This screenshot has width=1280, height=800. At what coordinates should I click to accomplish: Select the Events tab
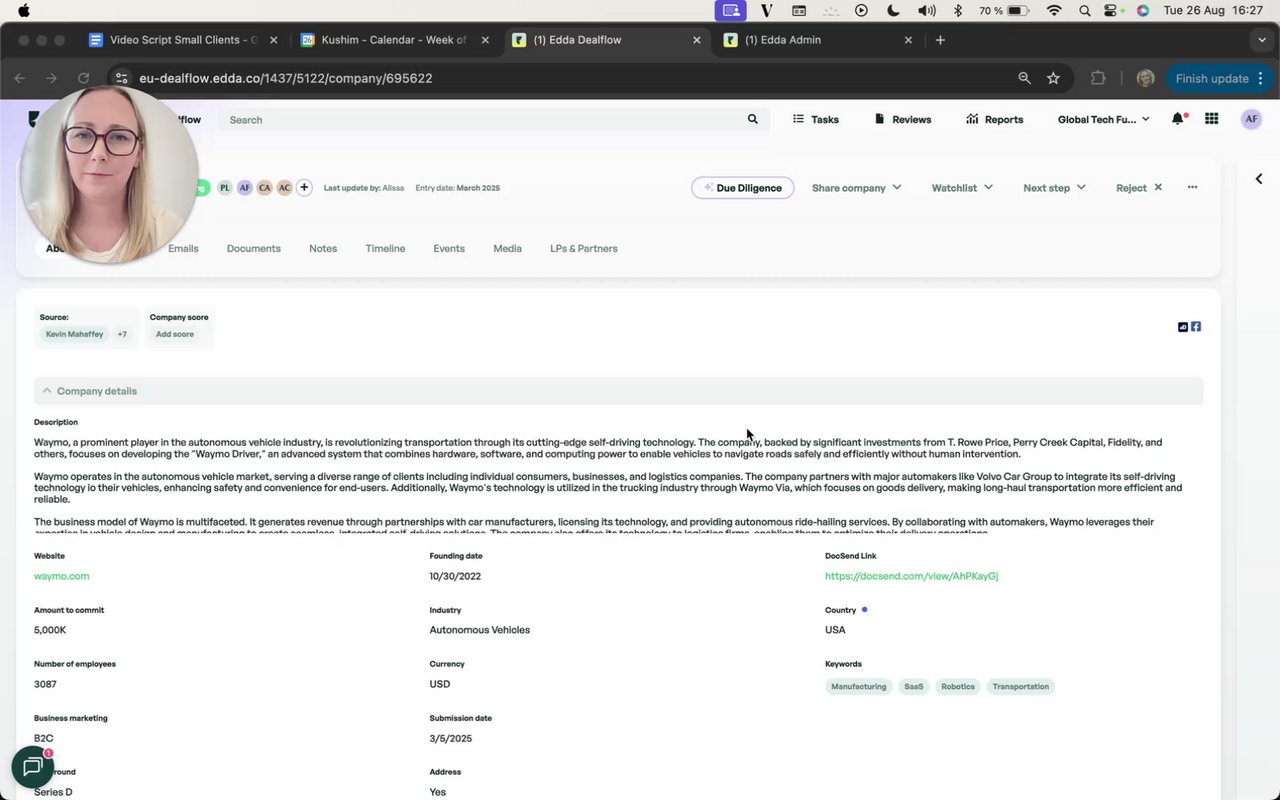click(449, 248)
